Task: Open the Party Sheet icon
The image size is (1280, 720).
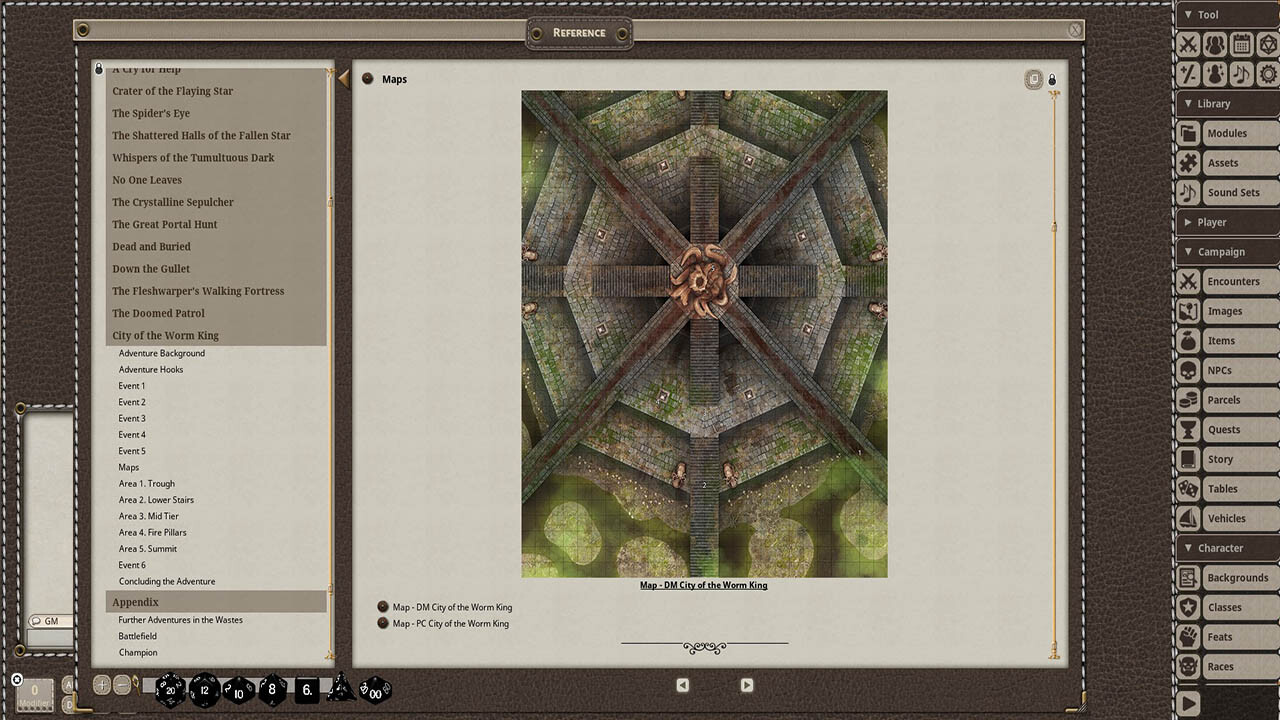Action: tap(1215, 44)
